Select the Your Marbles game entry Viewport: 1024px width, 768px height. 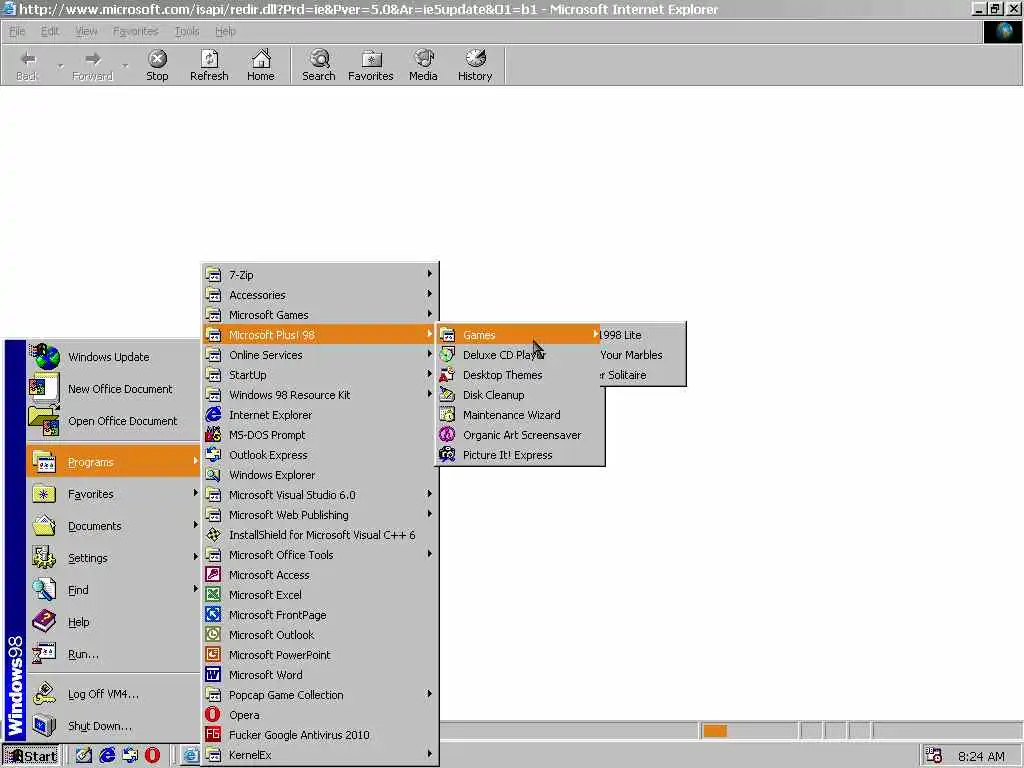(x=642, y=355)
